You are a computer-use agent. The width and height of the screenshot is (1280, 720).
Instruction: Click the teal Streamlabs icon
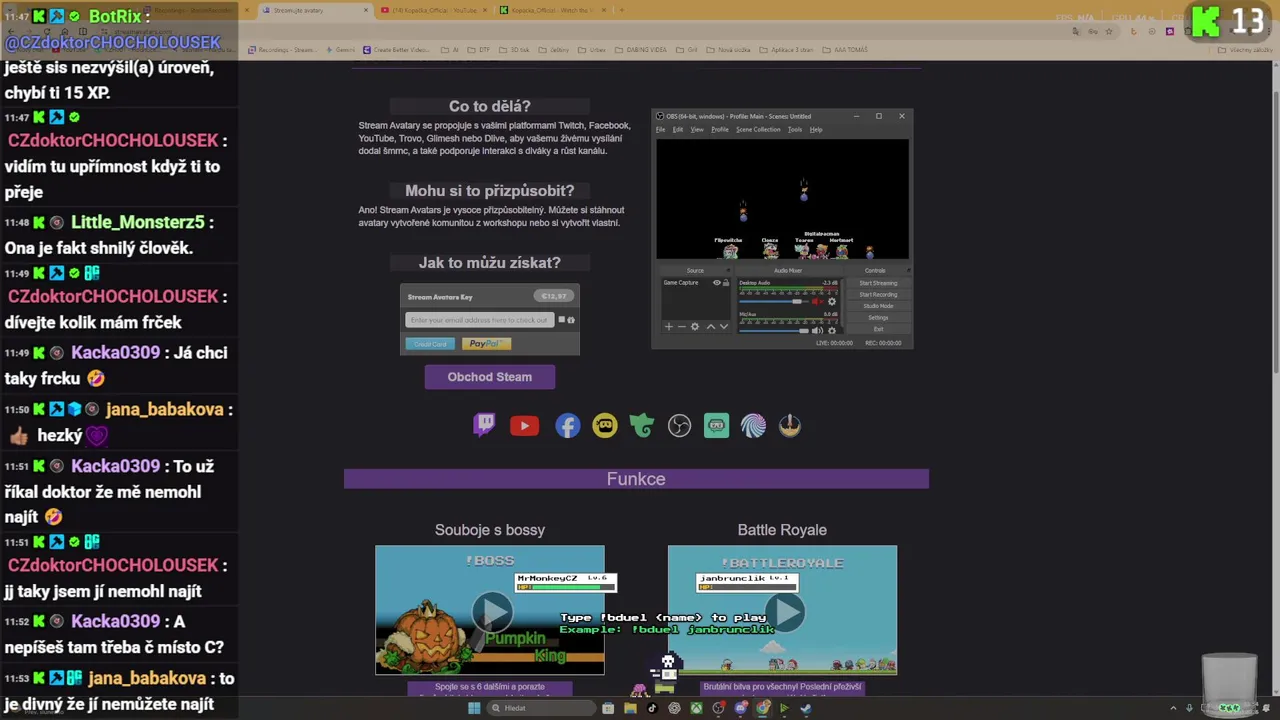[716, 426]
